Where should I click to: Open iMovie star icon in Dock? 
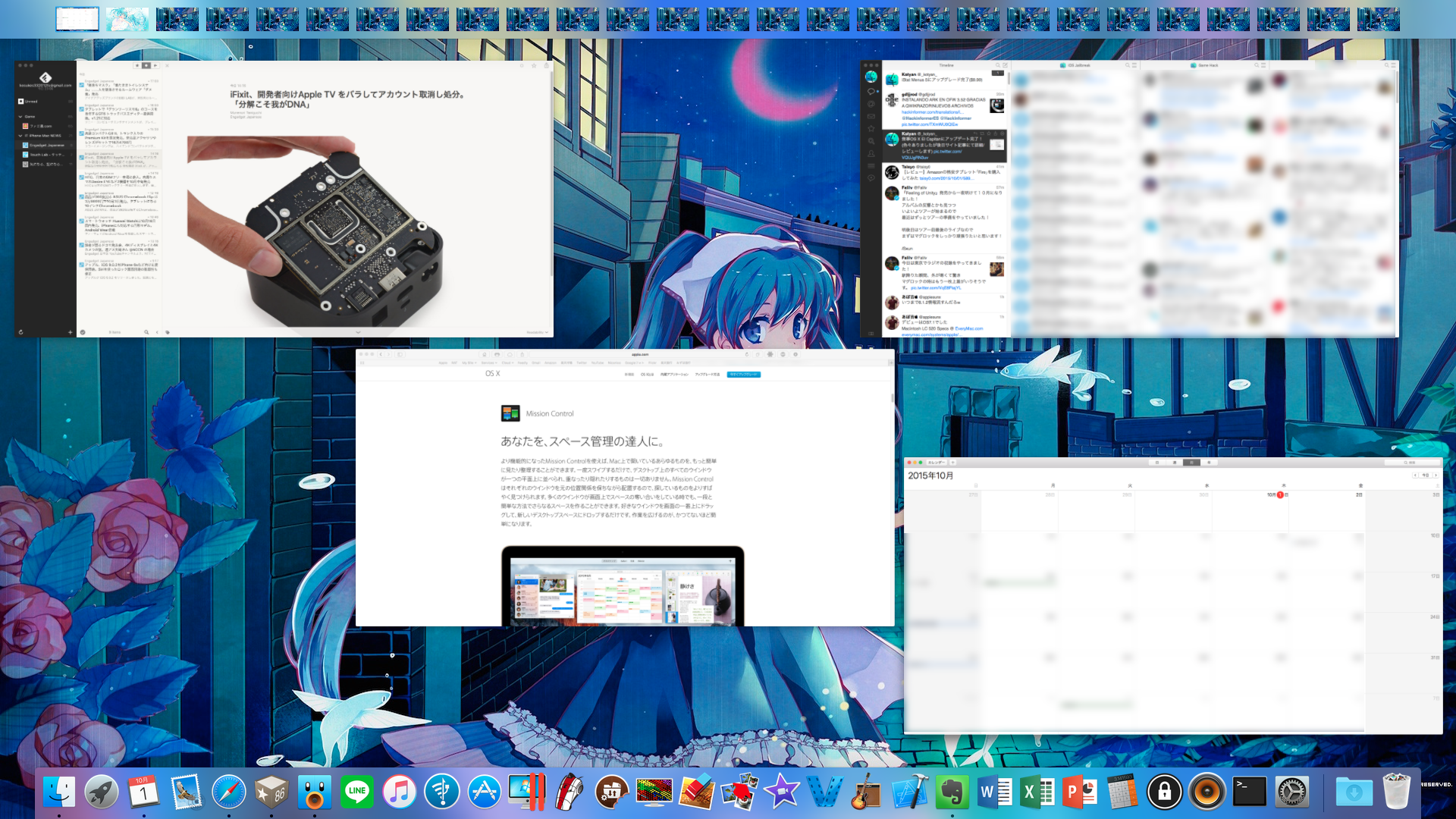[781, 792]
